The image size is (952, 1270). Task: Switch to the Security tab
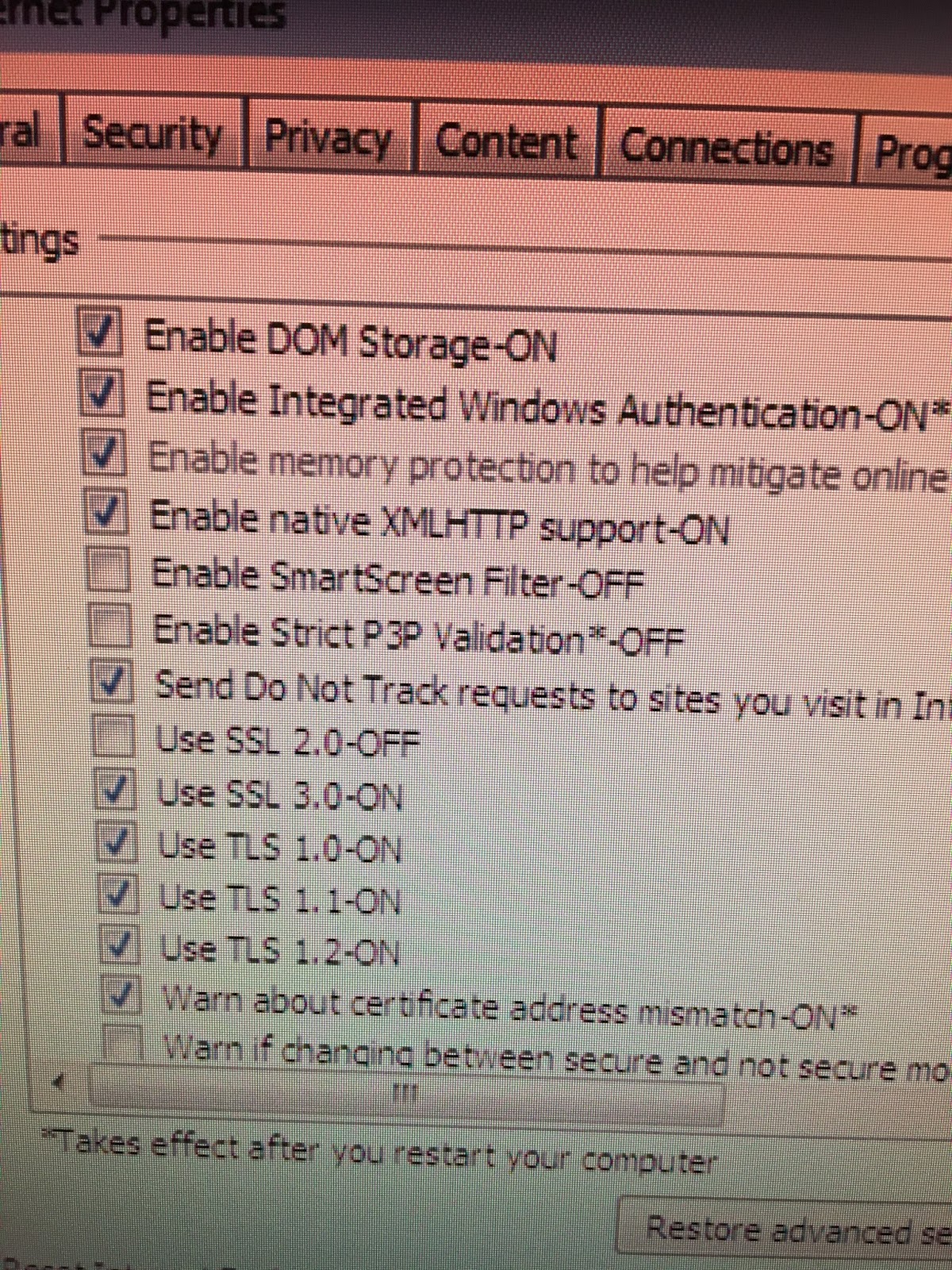(x=152, y=133)
